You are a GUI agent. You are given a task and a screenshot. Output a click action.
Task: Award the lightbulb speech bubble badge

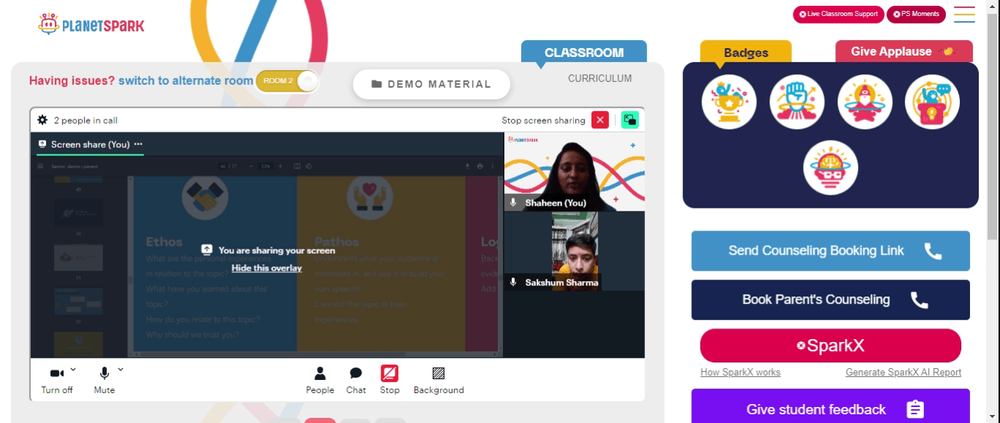pyautogui.click(x=932, y=102)
